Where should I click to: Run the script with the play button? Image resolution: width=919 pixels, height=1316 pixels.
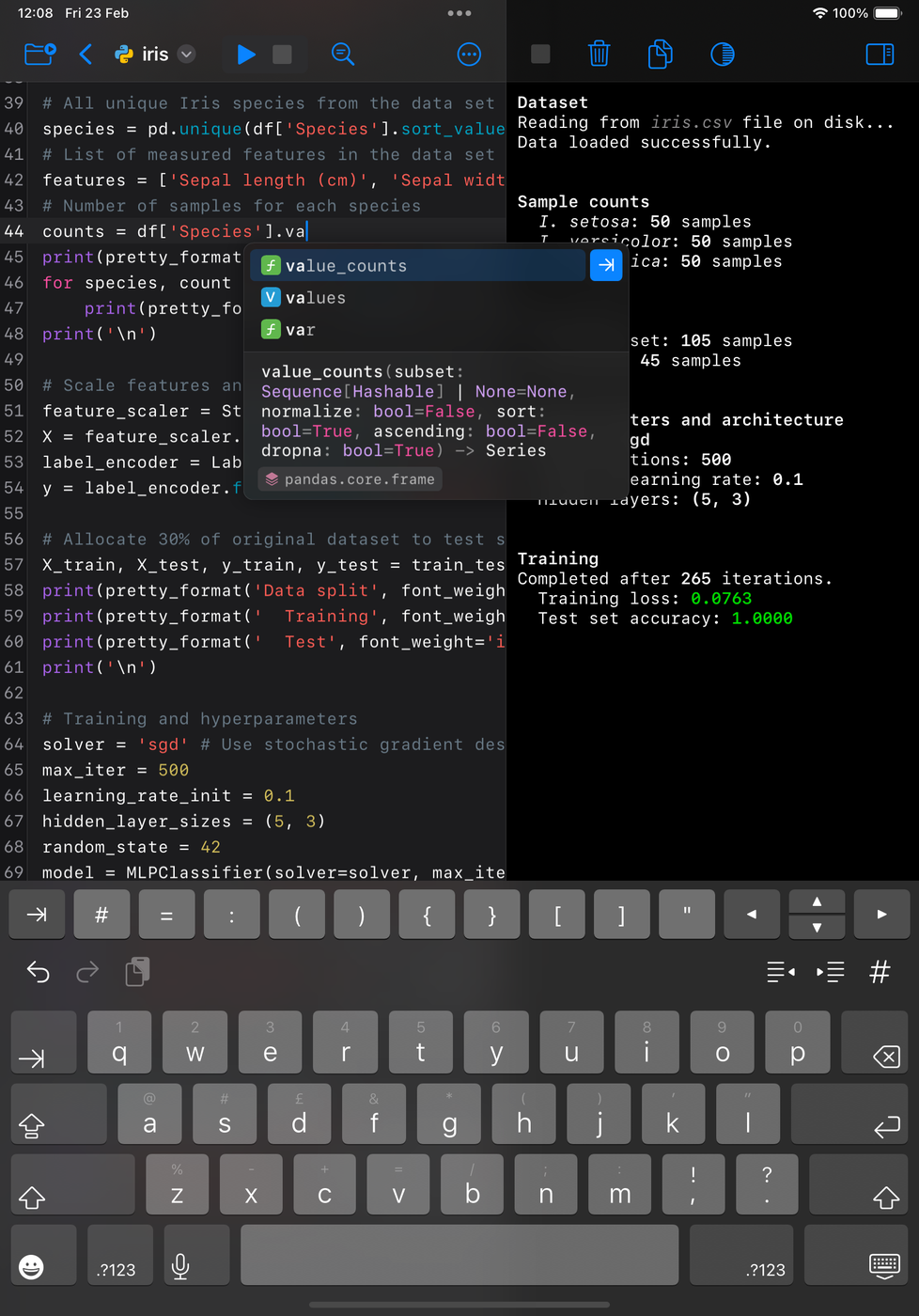pos(246,55)
